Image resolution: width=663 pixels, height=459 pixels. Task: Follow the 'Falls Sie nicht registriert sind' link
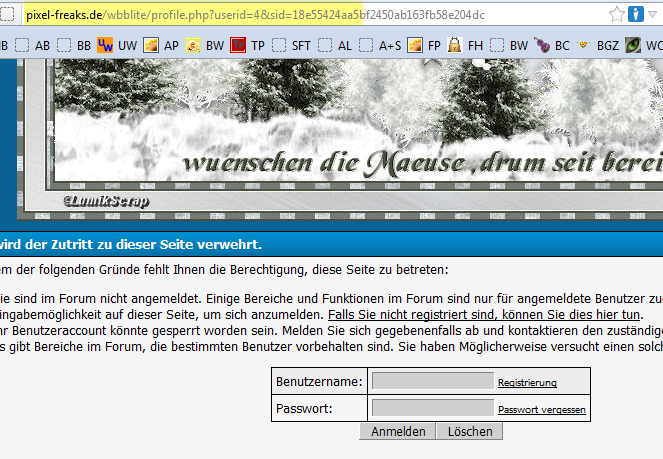484,315
